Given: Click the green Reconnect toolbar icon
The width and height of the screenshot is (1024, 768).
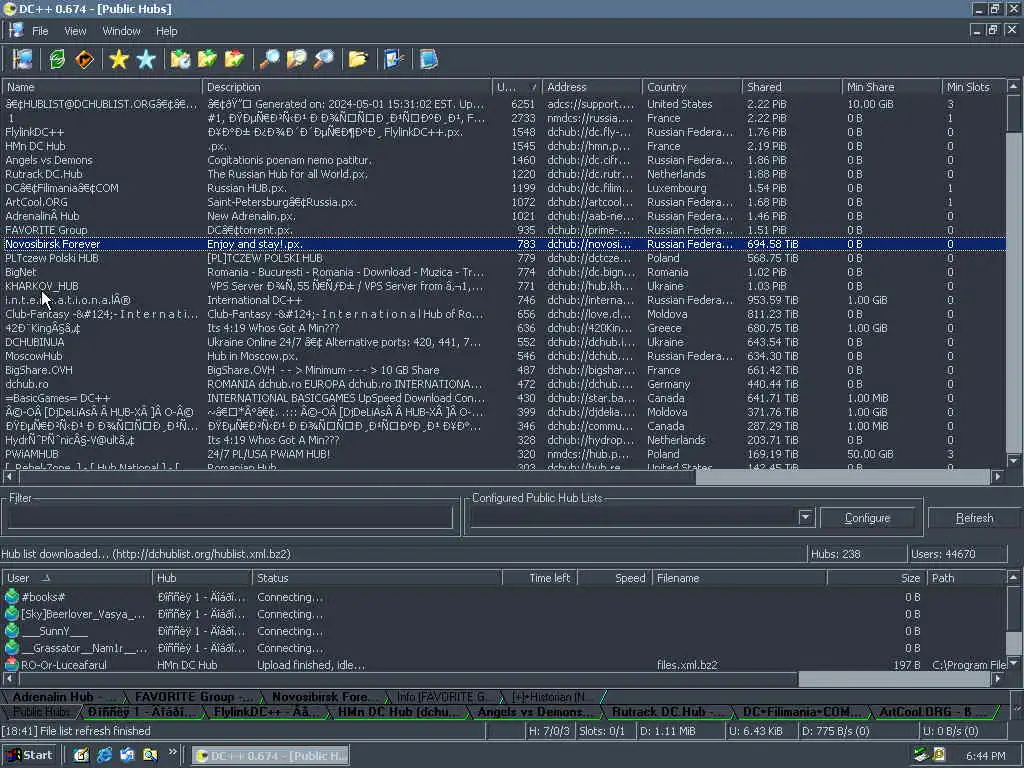Looking at the screenshot, I should [x=57, y=59].
